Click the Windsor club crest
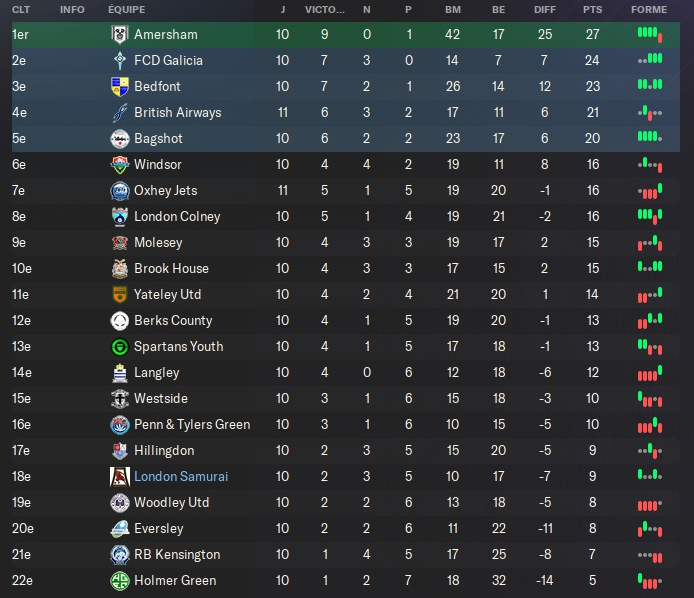Viewport: 694px width, 598px height. tap(118, 164)
